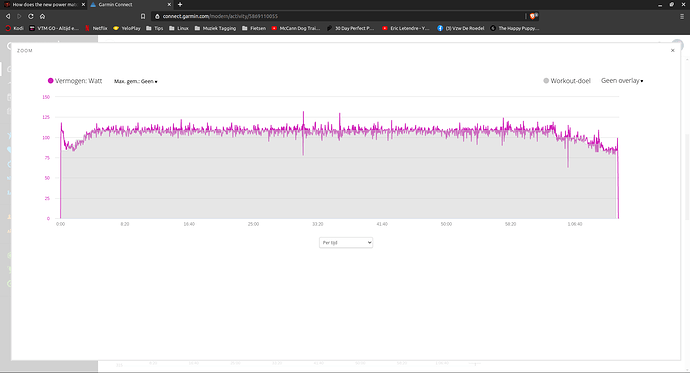The height and width of the screenshot is (373, 690).
Task: Open the Per tijd selector
Action: click(346, 242)
